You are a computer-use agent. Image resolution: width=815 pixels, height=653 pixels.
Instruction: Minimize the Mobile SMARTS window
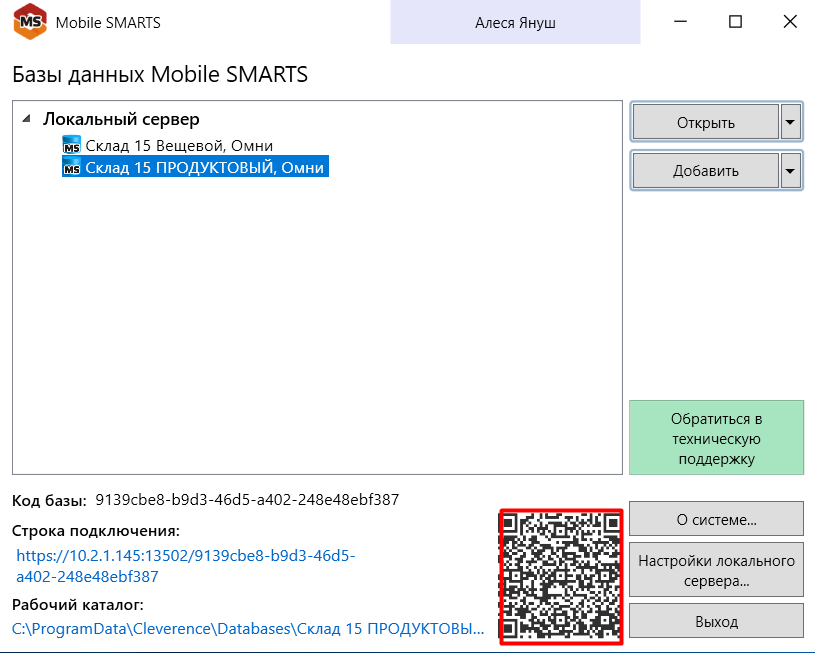point(681,22)
